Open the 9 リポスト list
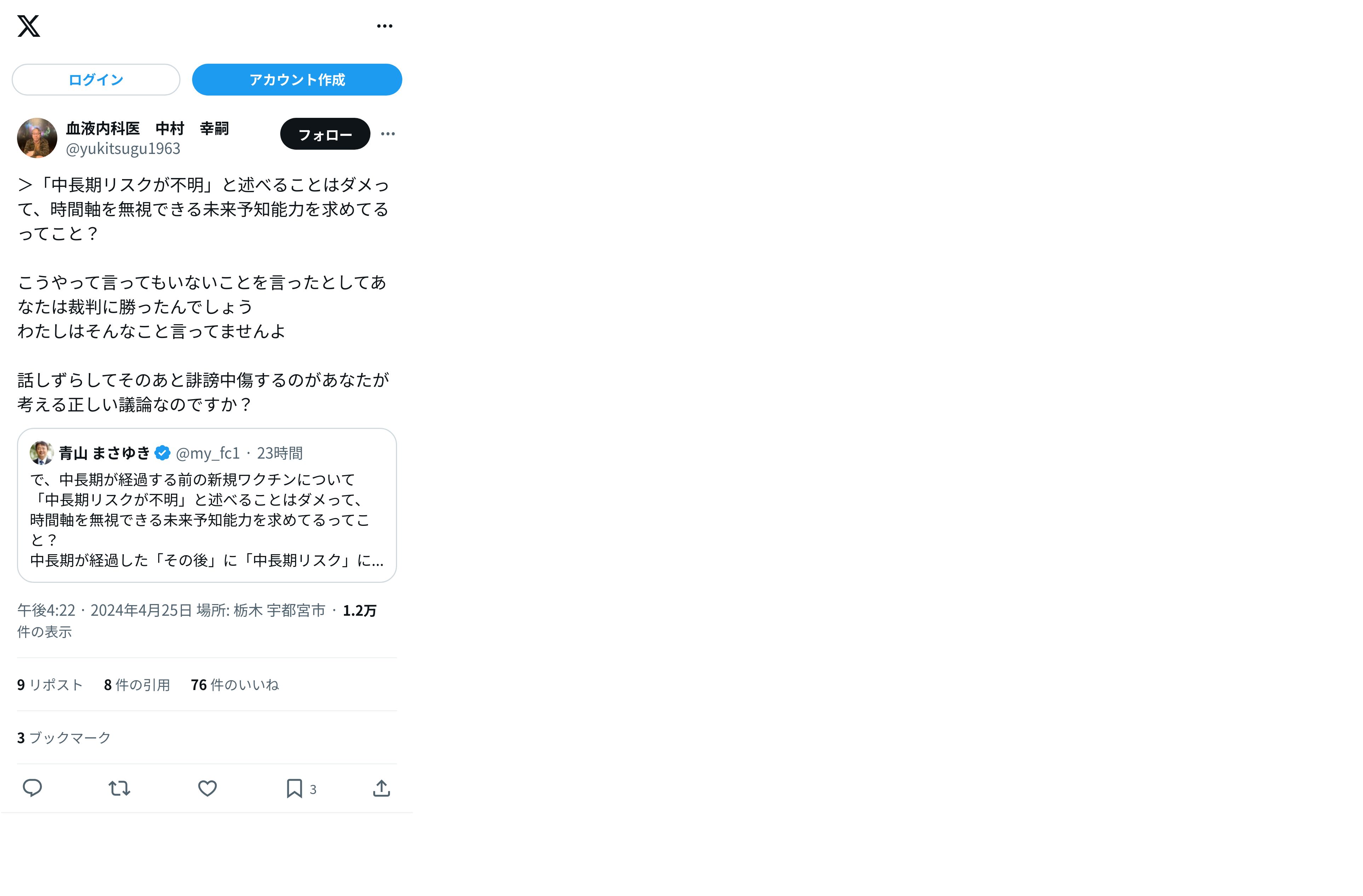Screen dimensions: 1363x896 [x=50, y=685]
